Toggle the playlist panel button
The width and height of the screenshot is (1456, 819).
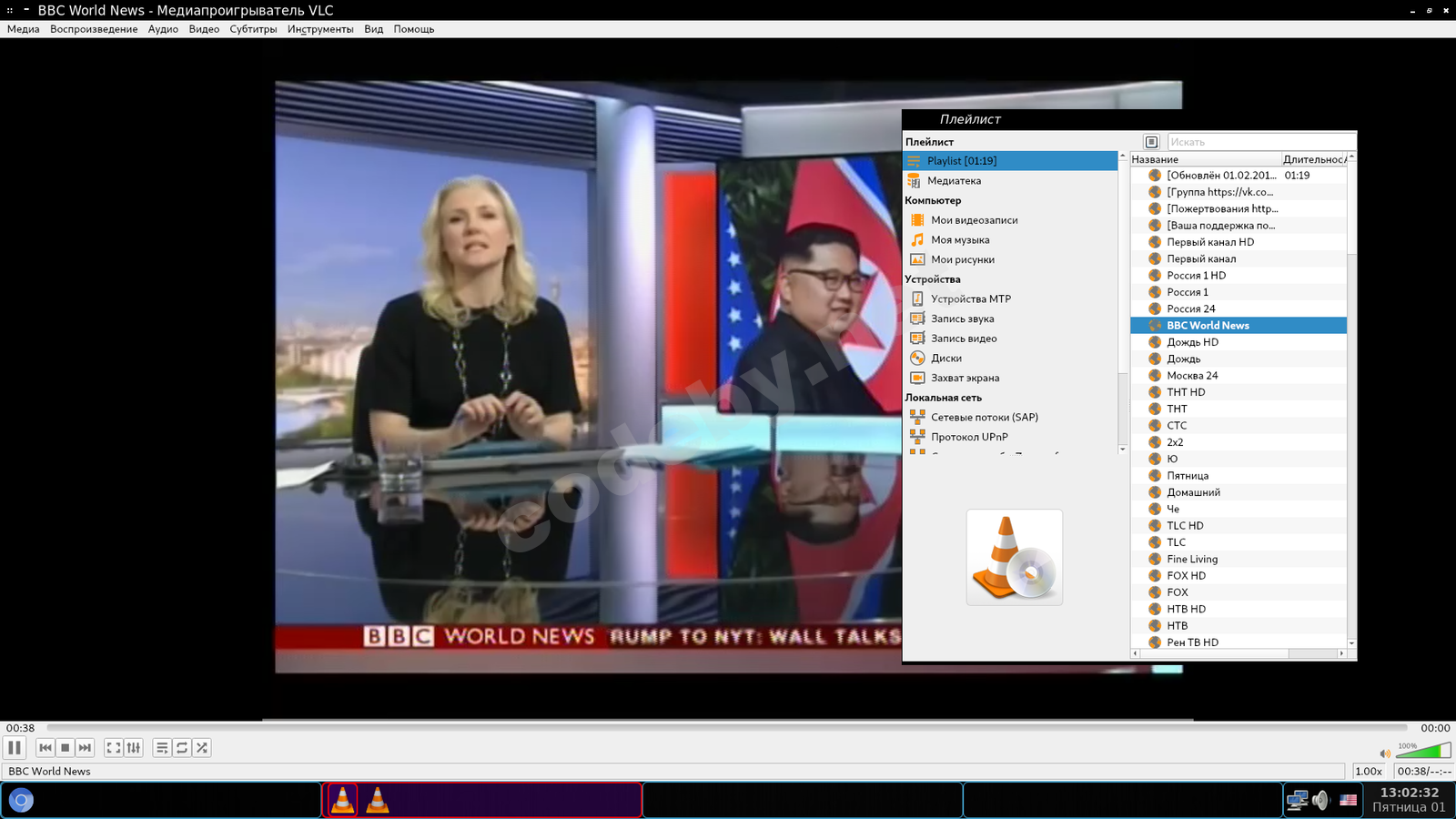coord(162,748)
